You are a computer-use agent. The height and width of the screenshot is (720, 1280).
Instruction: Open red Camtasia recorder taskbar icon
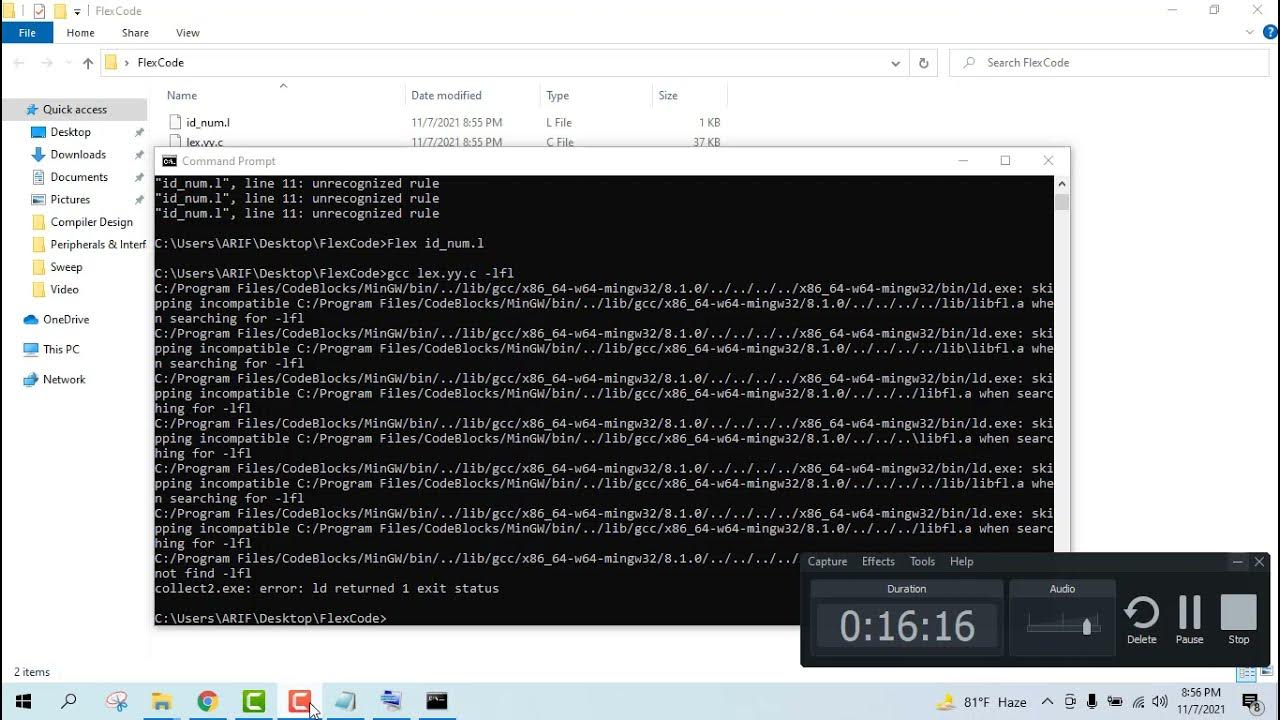tap(299, 702)
